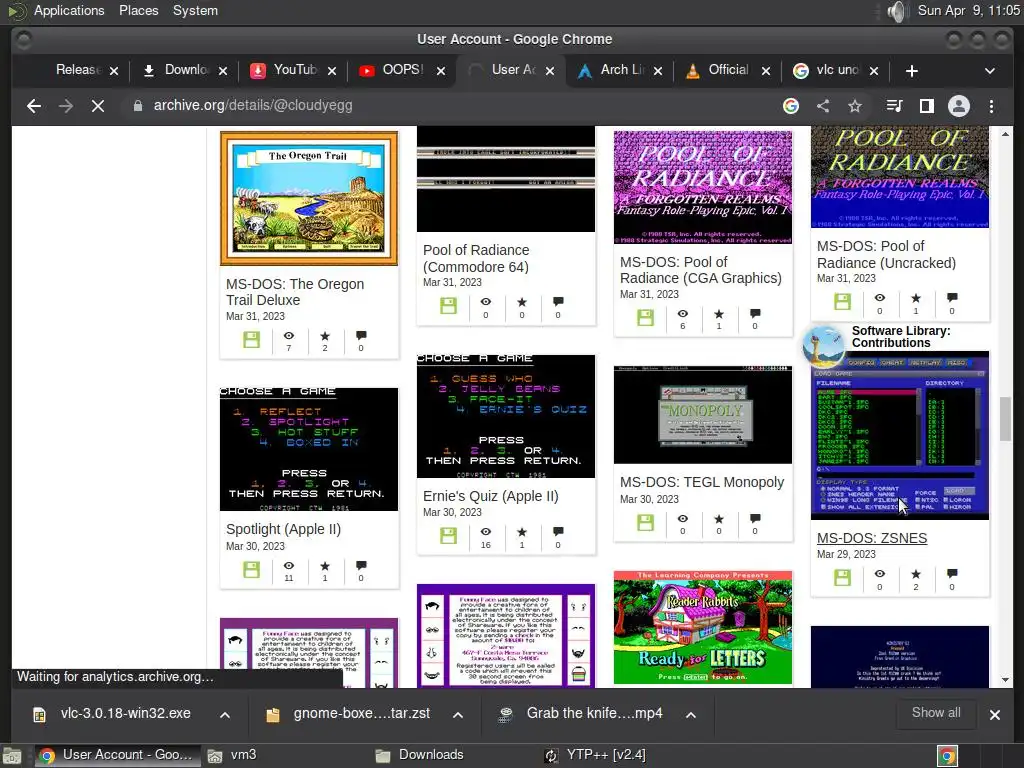Switch to the Arch Linux tab
The image size is (1024, 768).
coord(612,70)
